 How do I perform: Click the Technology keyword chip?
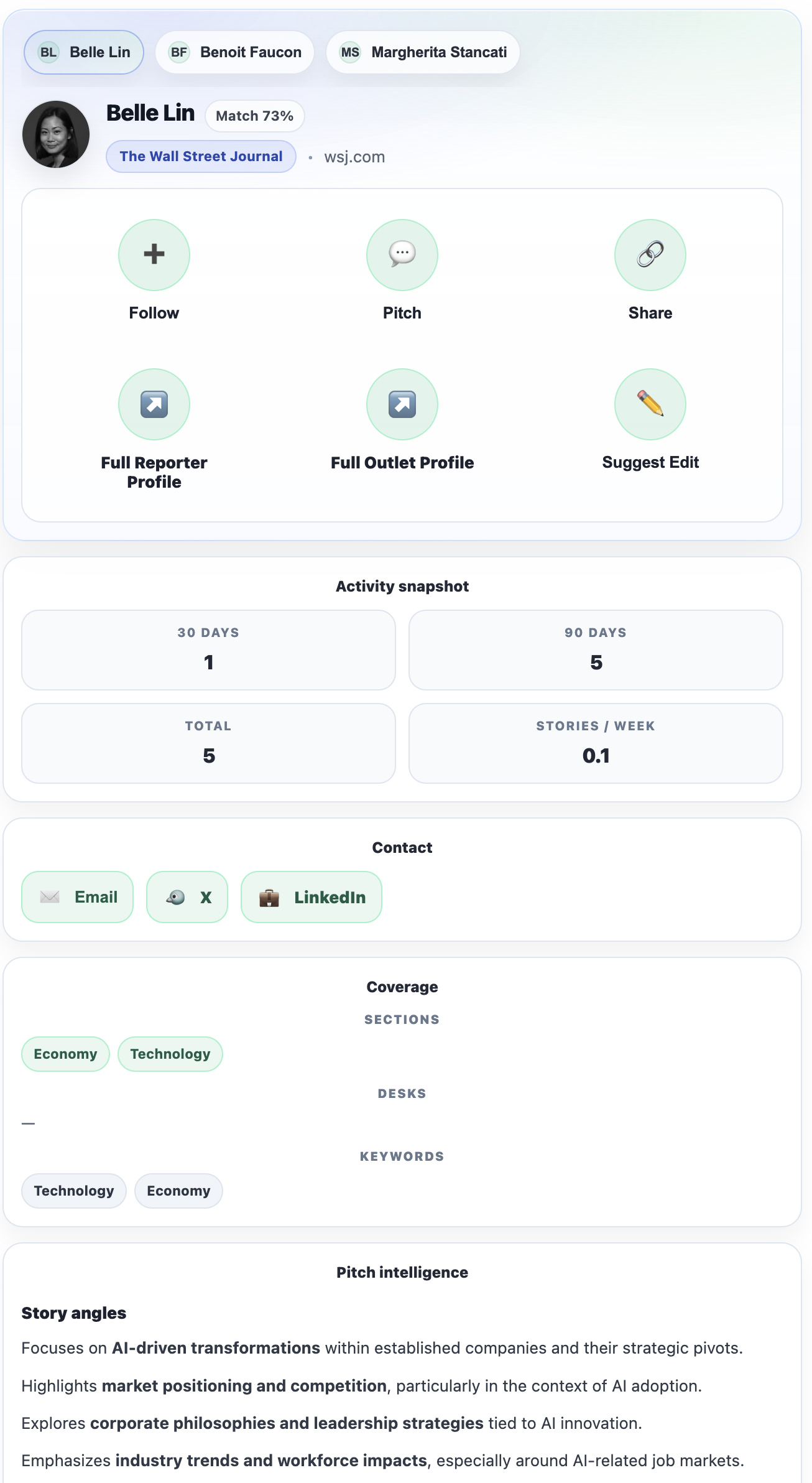tap(74, 1191)
